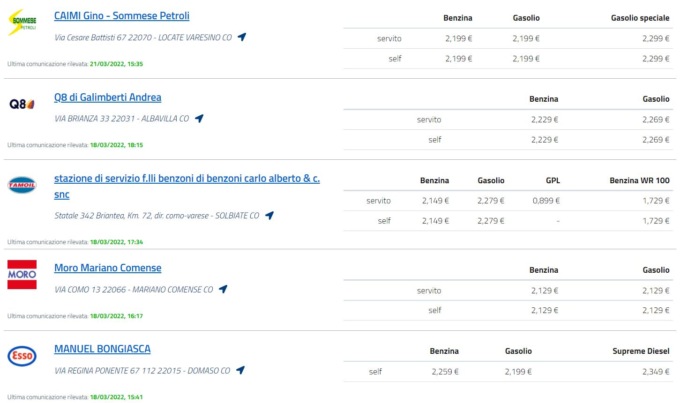The image size is (680, 403).
Task: Click navigation arrow beside DOMASO CO address
Action: coord(240,370)
